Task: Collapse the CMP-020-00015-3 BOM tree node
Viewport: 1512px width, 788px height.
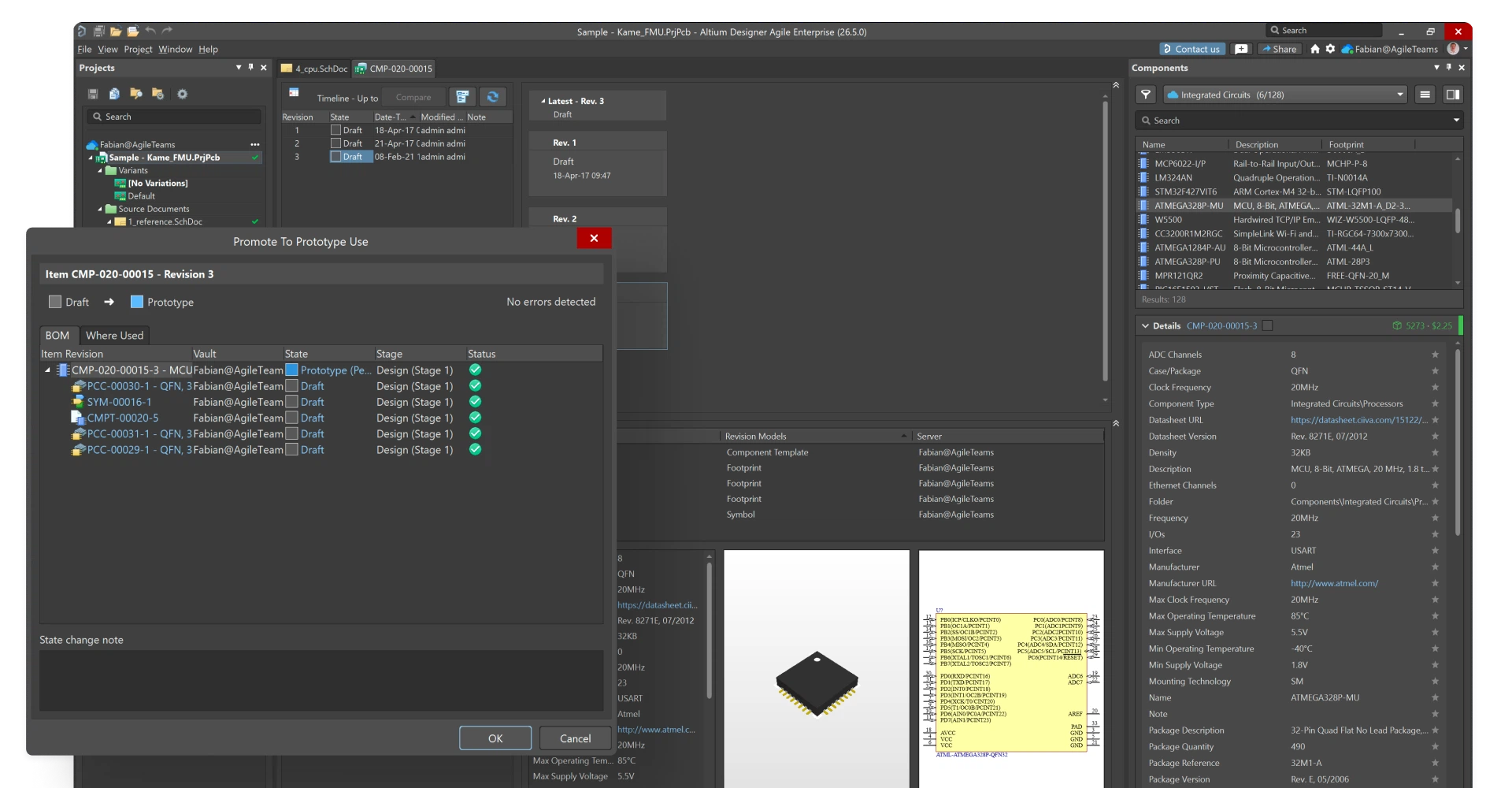Action: 47,370
